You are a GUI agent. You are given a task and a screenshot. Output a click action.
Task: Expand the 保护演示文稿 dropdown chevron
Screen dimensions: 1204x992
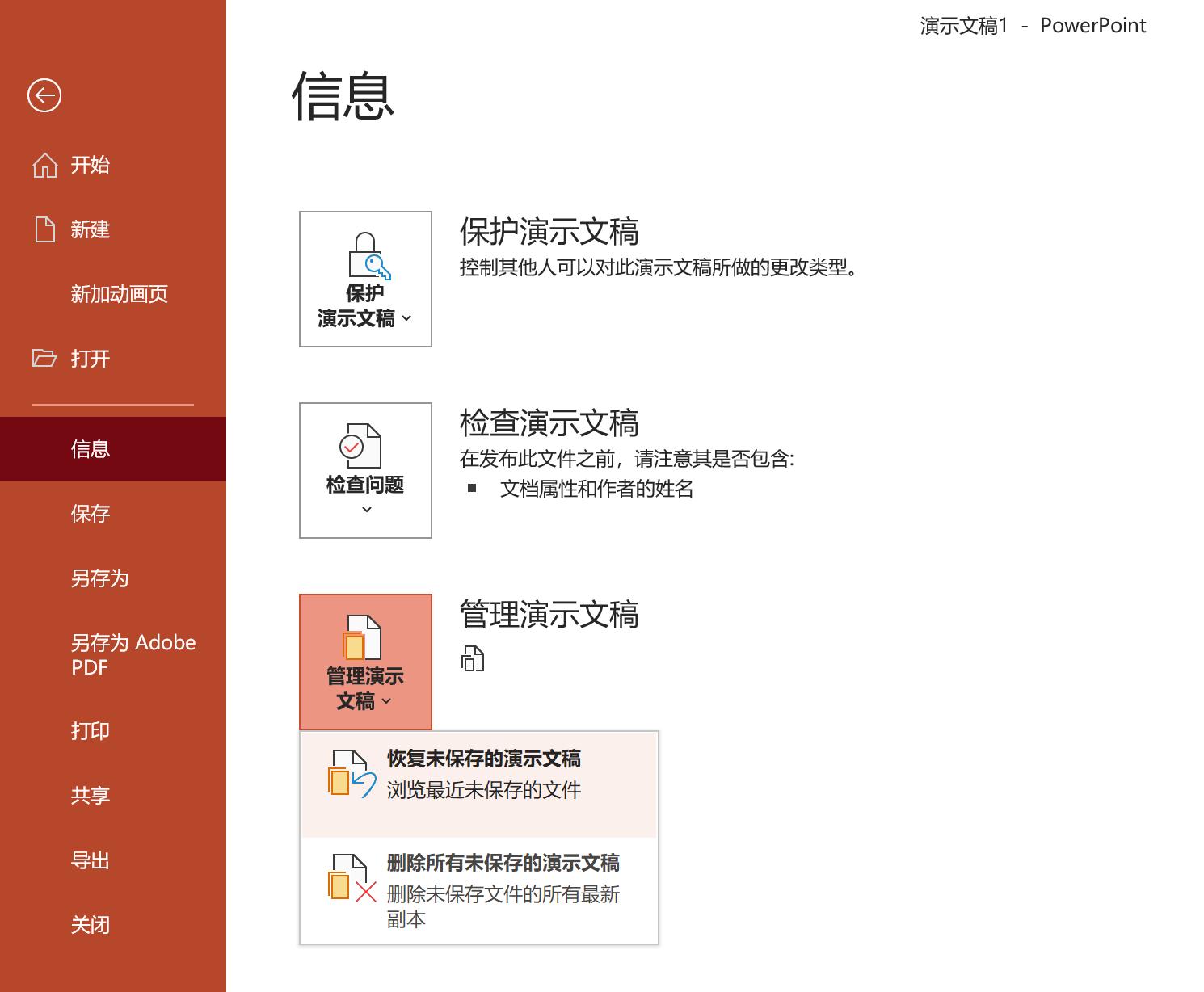coord(408,319)
